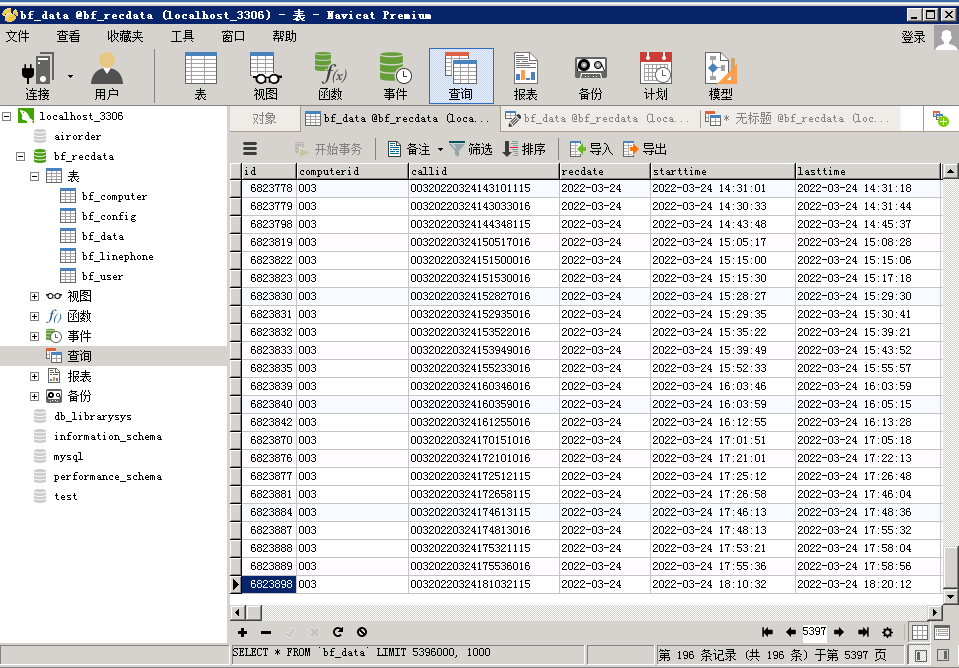Click the horizontal scrollbar right arrow

point(935,612)
